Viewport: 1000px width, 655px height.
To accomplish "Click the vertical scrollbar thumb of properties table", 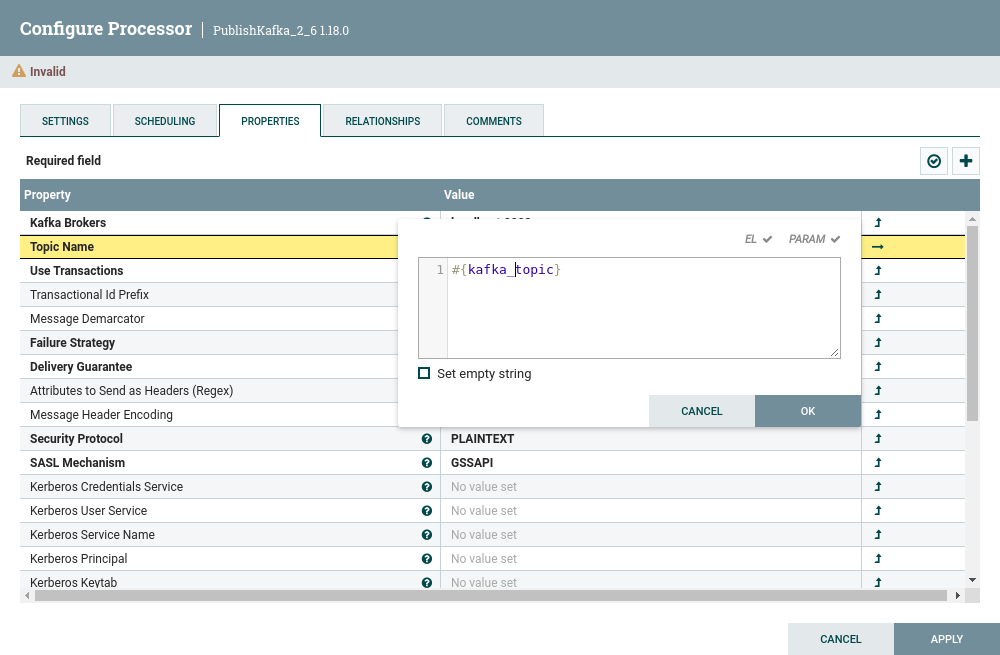I will (x=972, y=323).
